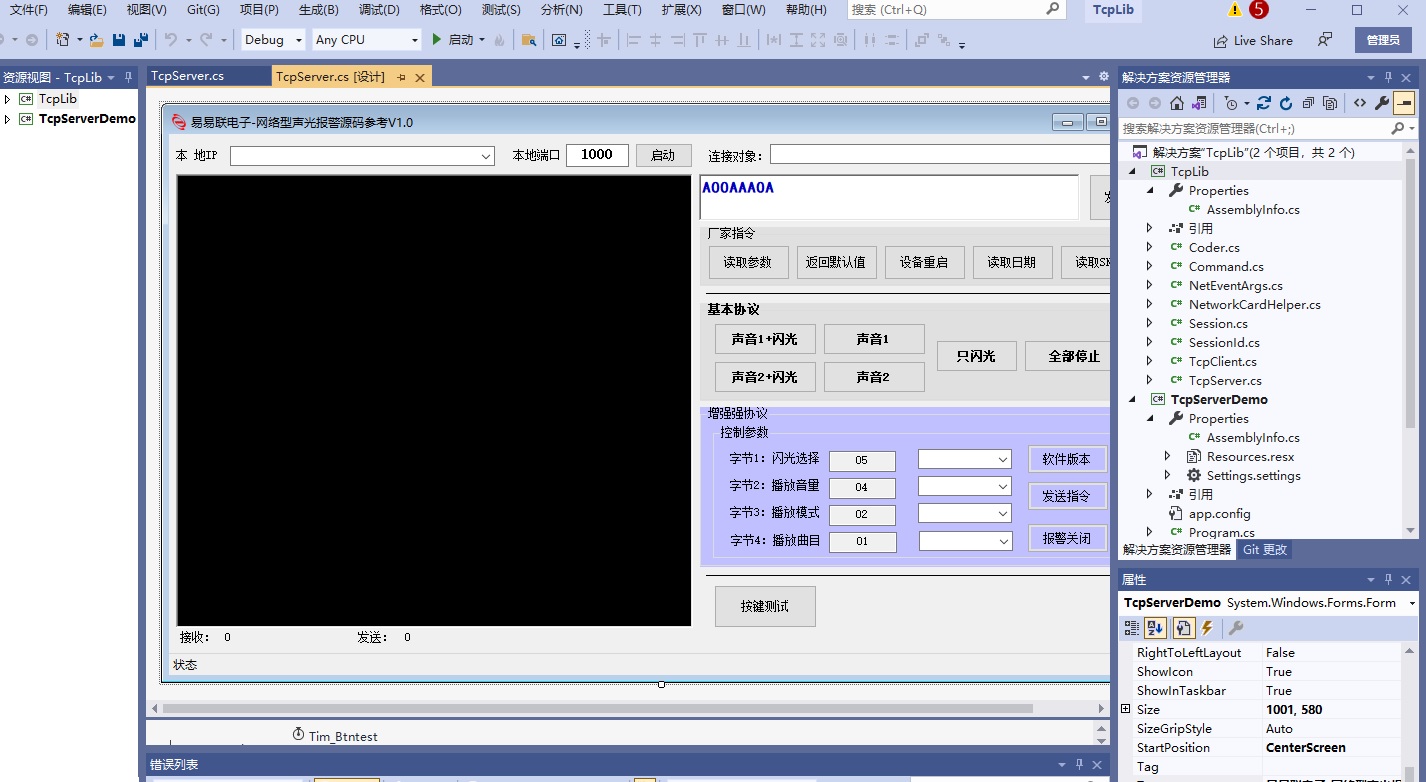Click the Live Share button
The image size is (1426, 782).
pyautogui.click(x=1253, y=41)
